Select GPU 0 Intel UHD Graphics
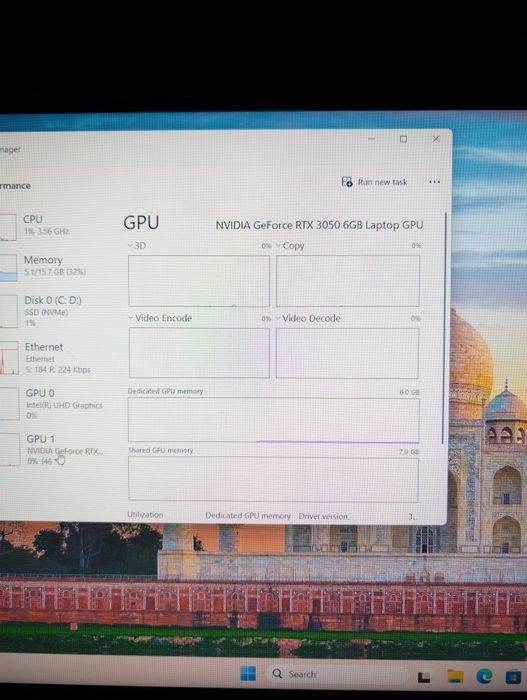This screenshot has height=700, width=527. pyautogui.click(x=53, y=404)
